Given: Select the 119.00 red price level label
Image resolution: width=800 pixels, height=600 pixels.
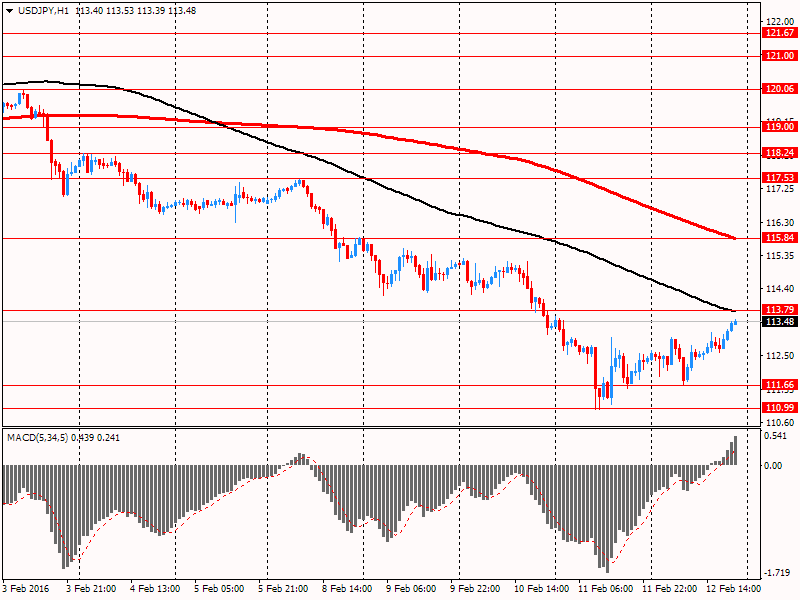Looking at the screenshot, I should point(780,127).
